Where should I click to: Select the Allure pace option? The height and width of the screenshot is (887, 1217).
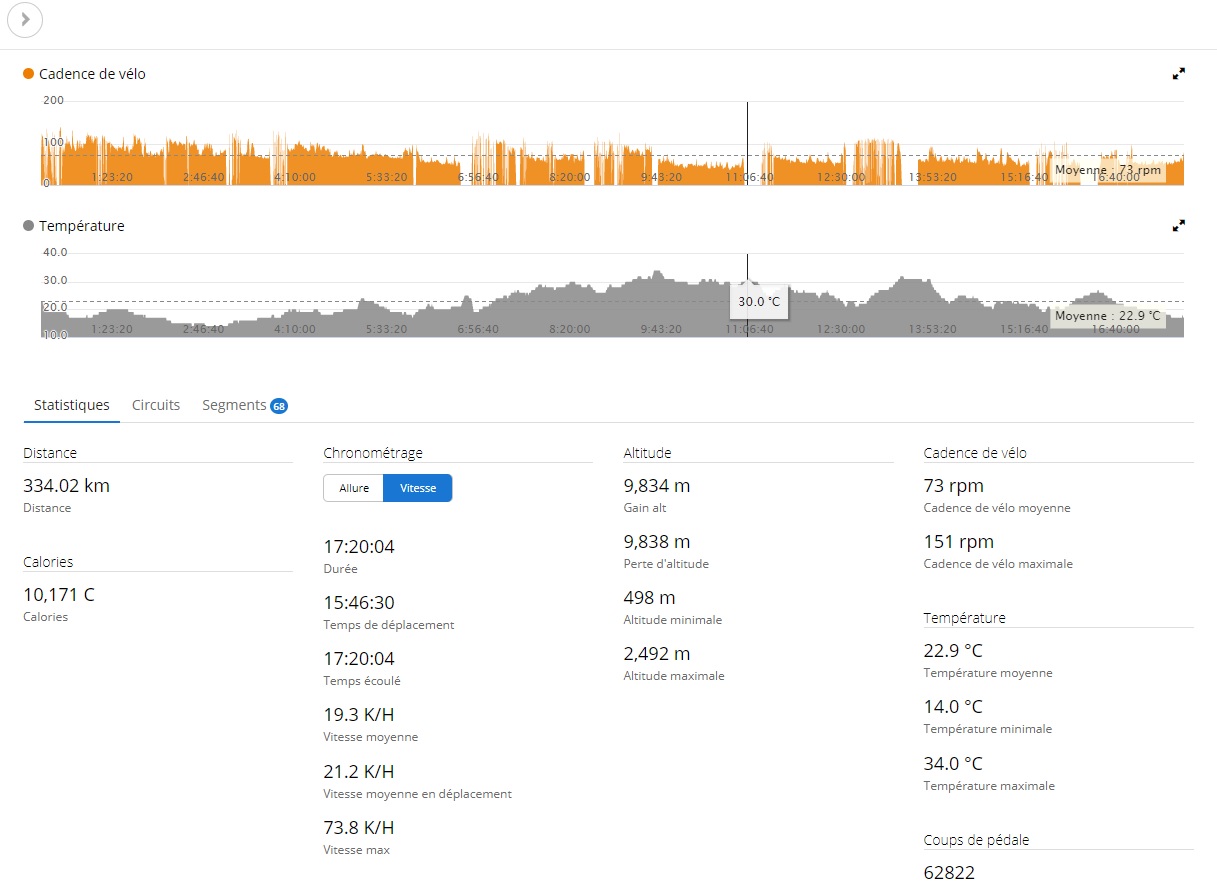click(x=354, y=488)
